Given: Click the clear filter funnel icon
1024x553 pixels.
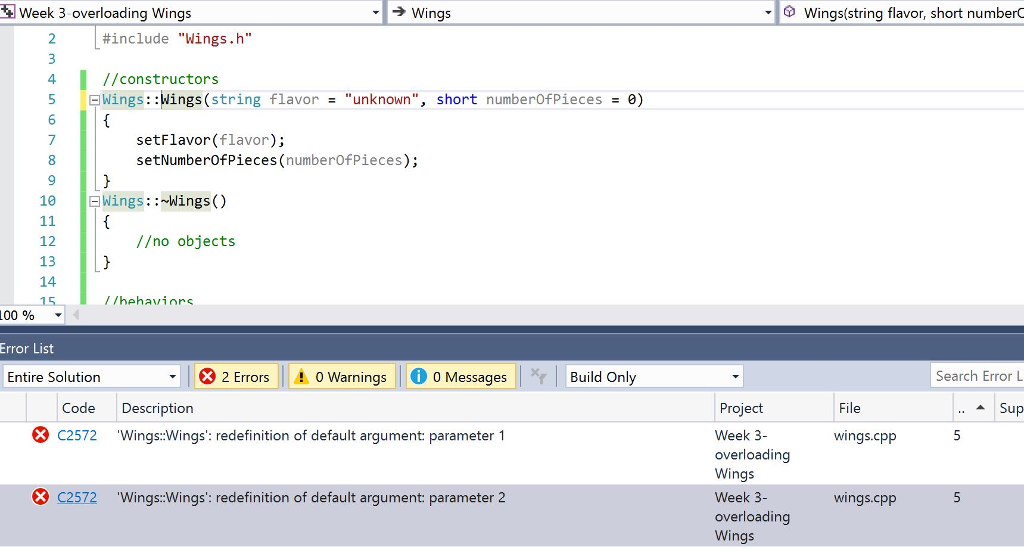Looking at the screenshot, I should pos(538,376).
